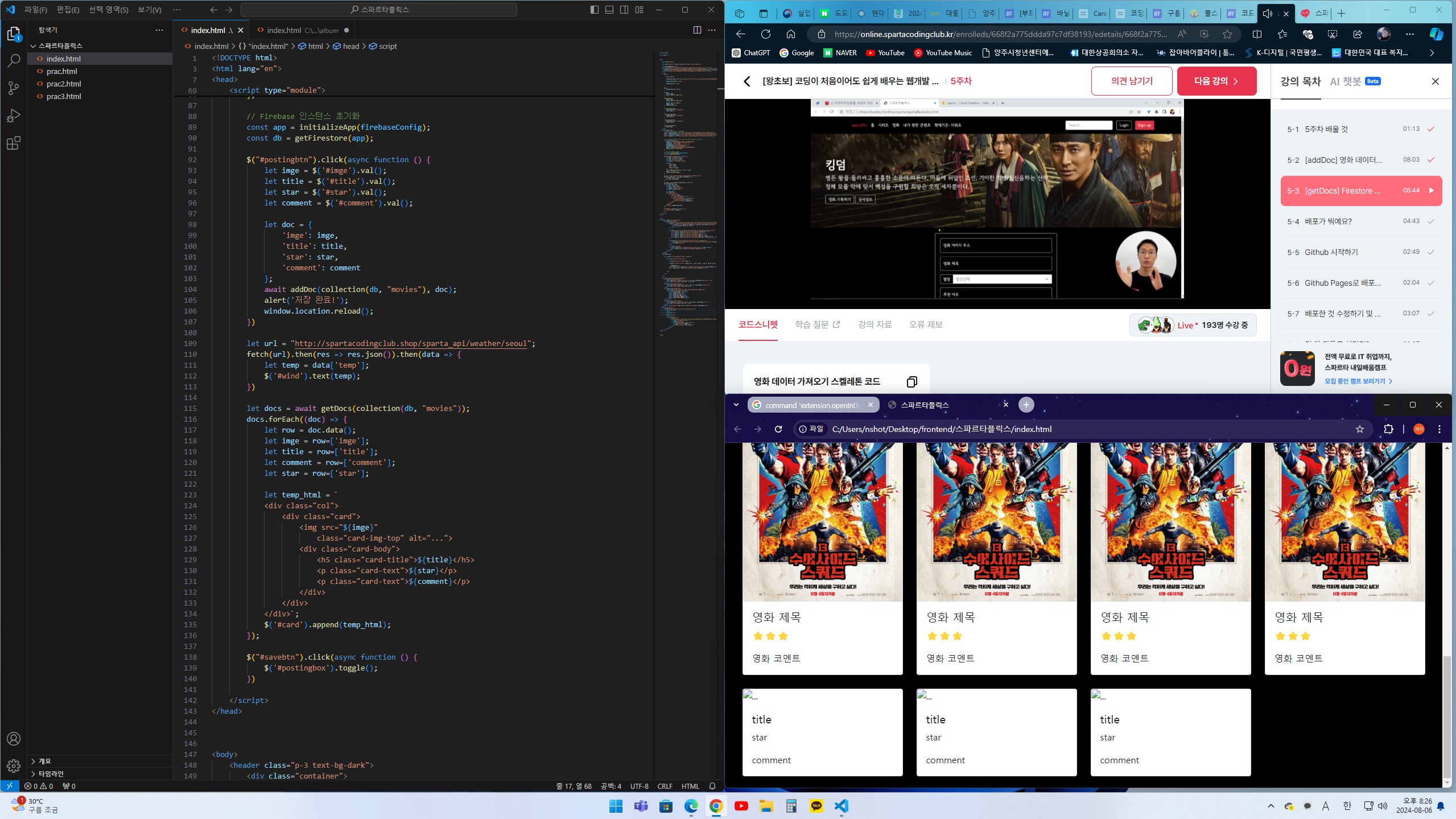The image size is (1456, 819).
Task: Click the Read aloud icon in Edge address bar
Action: [x=1182, y=34]
